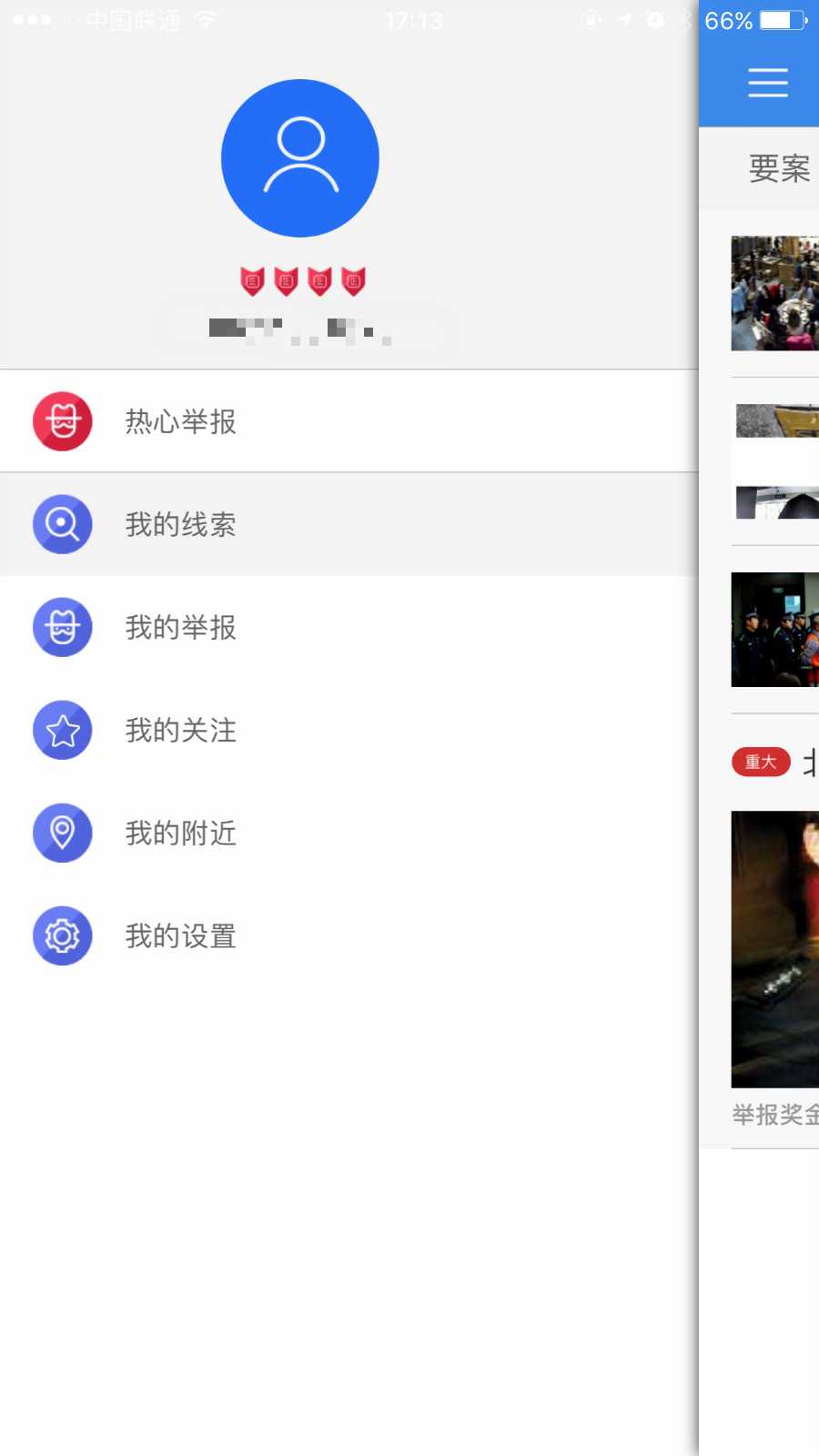Tap the 举报奖金 label text
This screenshot has height=1456, width=819.
[775, 1114]
